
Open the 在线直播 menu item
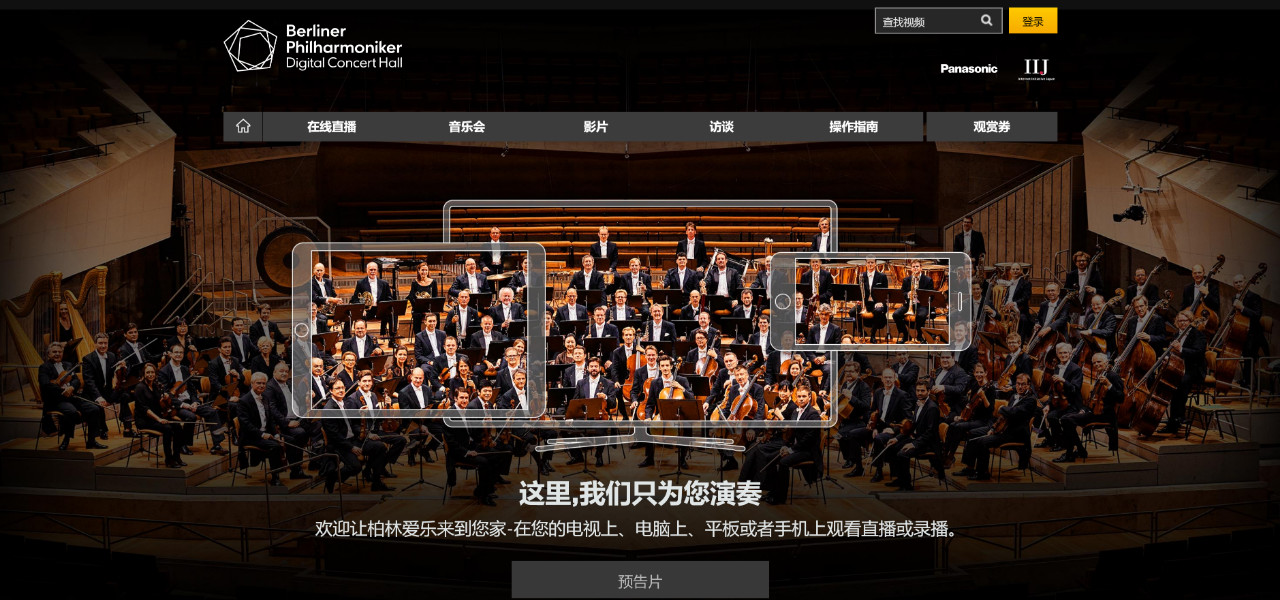pyautogui.click(x=331, y=126)
